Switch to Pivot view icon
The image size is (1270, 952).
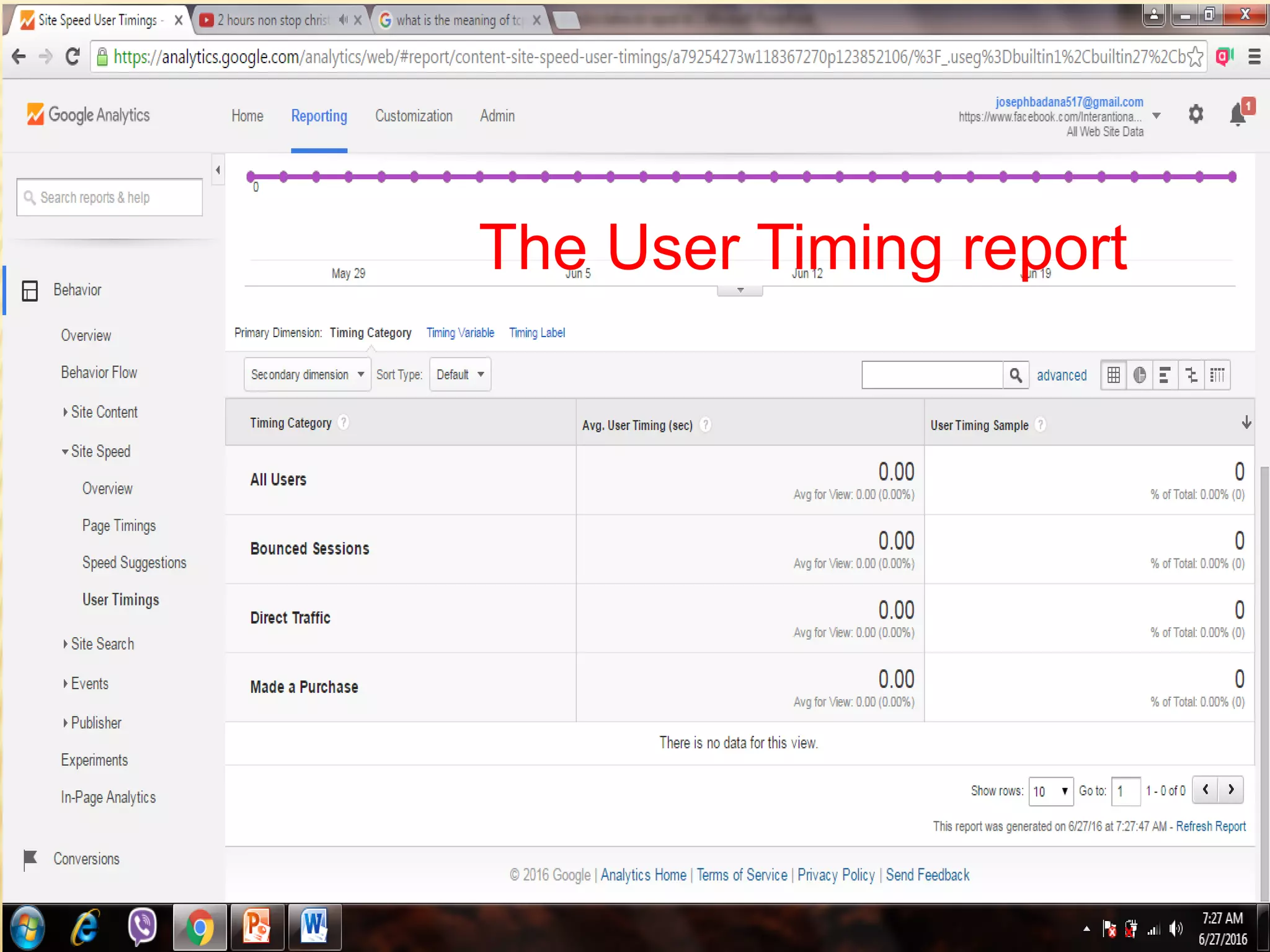point(1217,375)
